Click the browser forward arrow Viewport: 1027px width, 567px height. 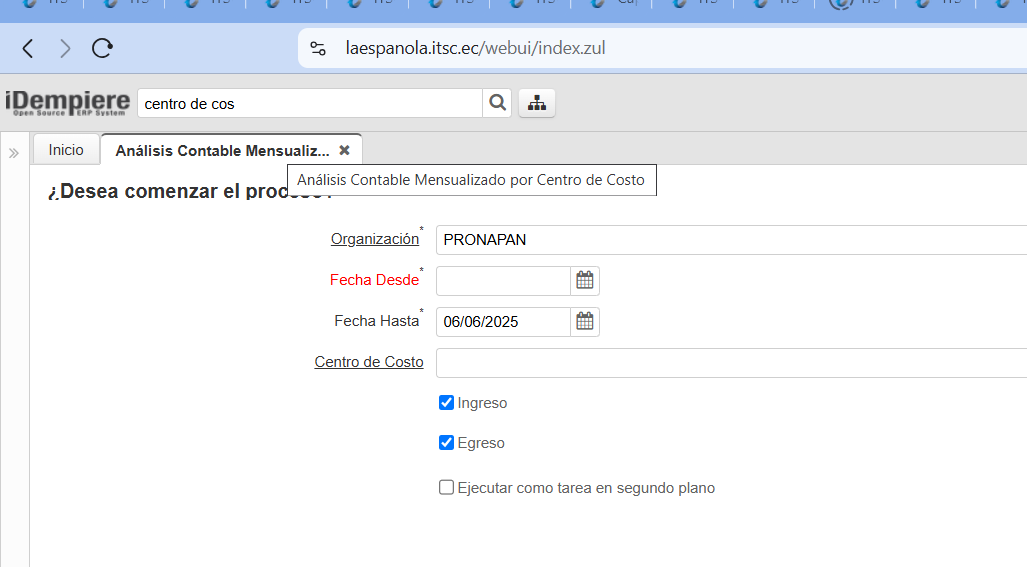[x=65, y=48]
